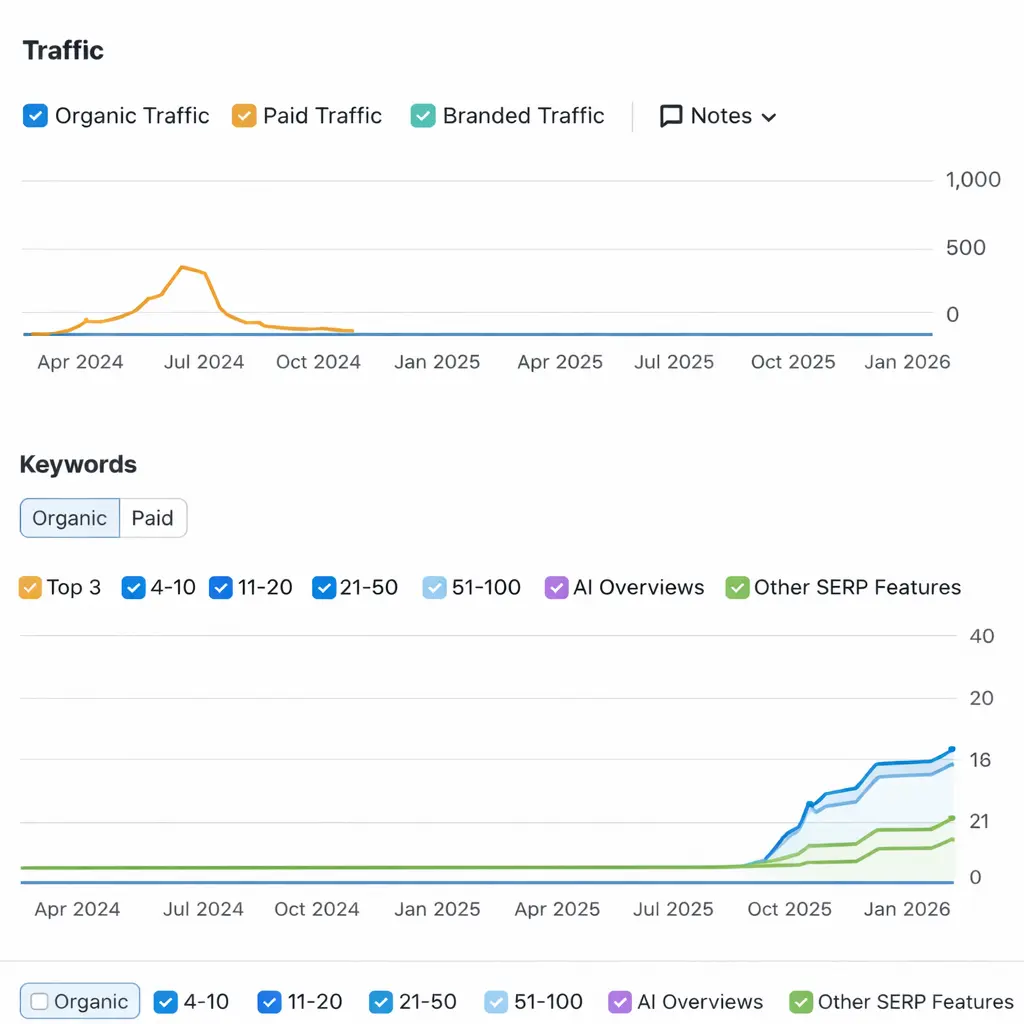
Task: Click the orange Paid Traffic peak near Jul 2024
Action: point(182,267)
